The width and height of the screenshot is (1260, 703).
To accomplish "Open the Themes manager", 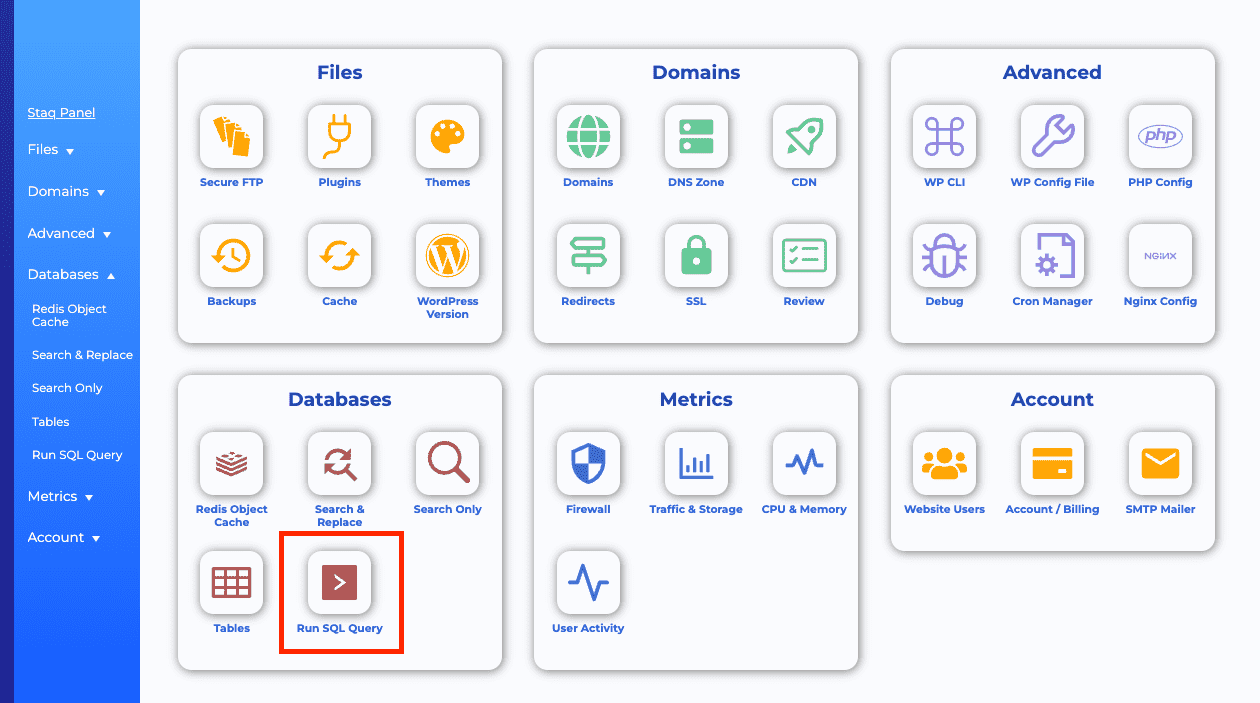I will [x=447, y=137].
